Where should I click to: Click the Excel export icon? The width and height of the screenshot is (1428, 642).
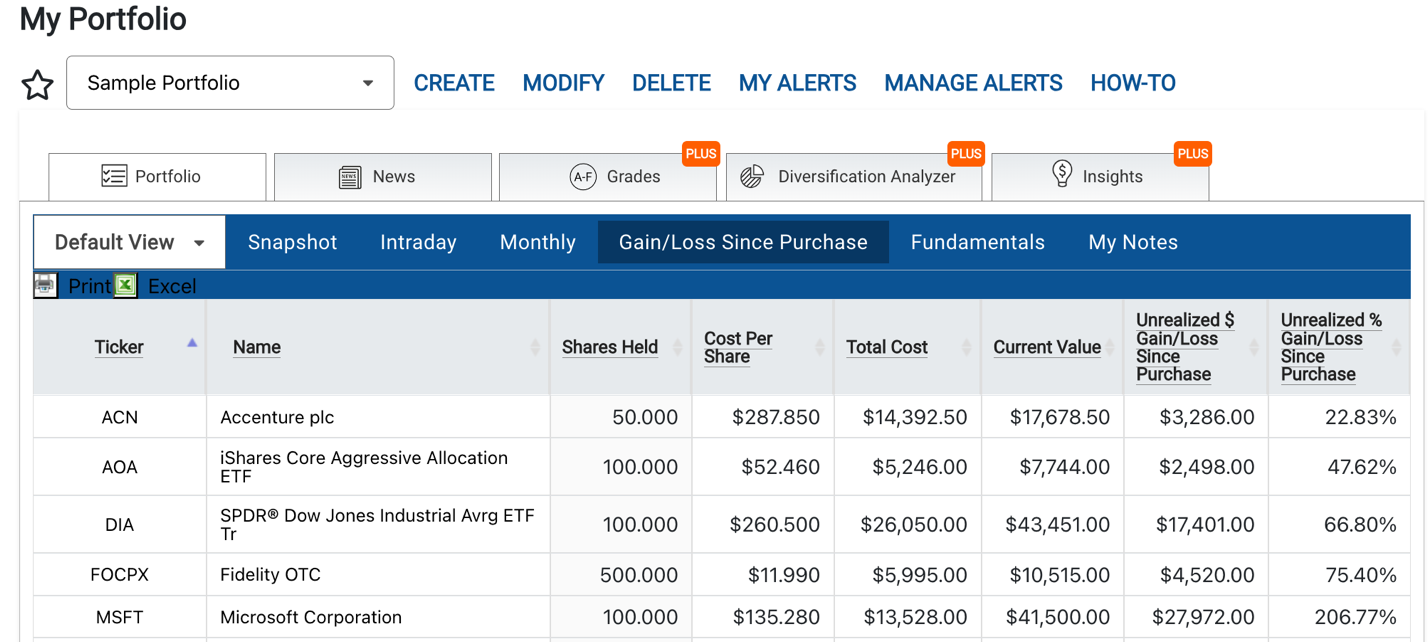pyautogui.click(x=125, y=285)
